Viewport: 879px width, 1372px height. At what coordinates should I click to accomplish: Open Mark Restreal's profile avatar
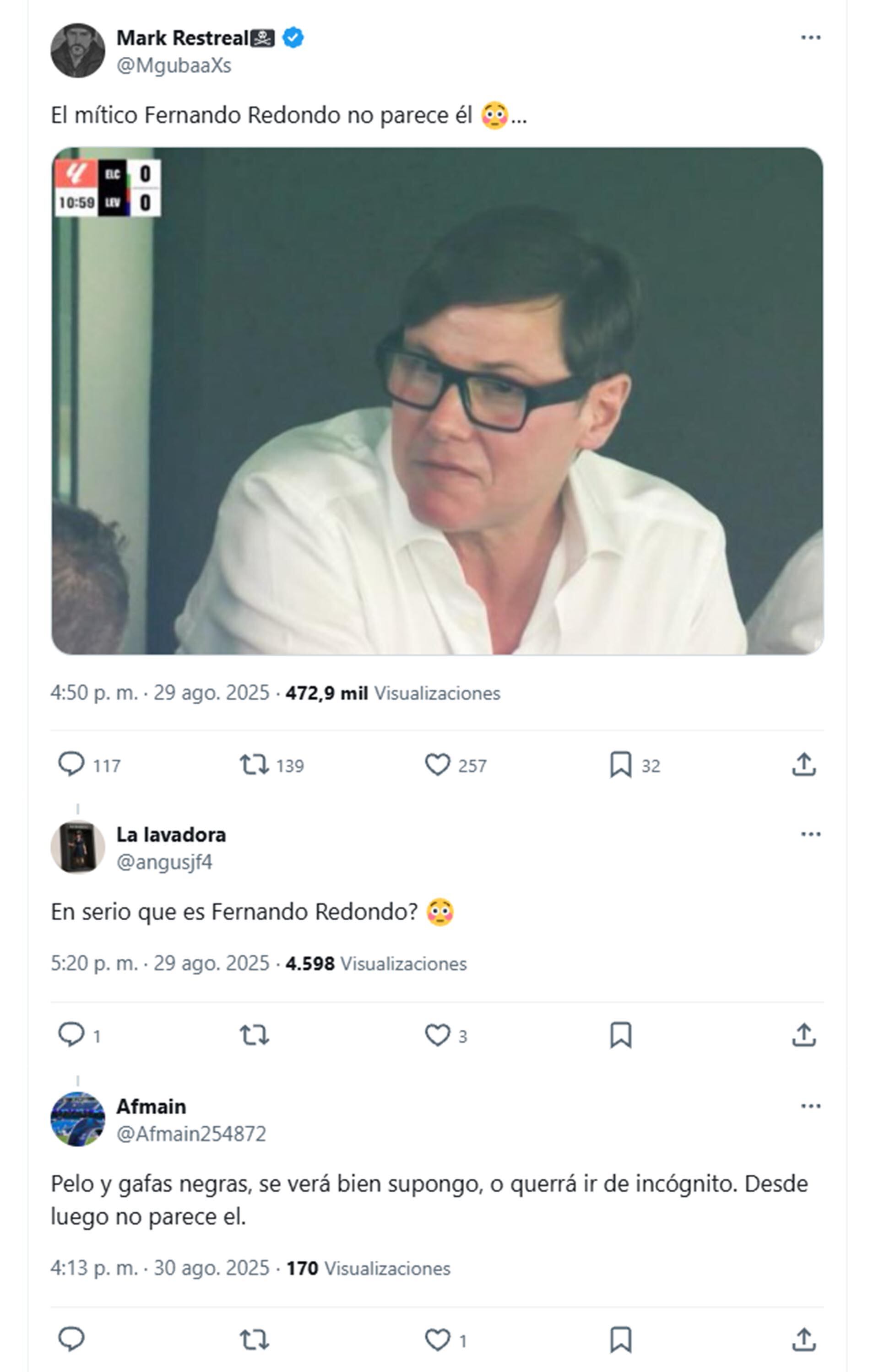[78, 51]
